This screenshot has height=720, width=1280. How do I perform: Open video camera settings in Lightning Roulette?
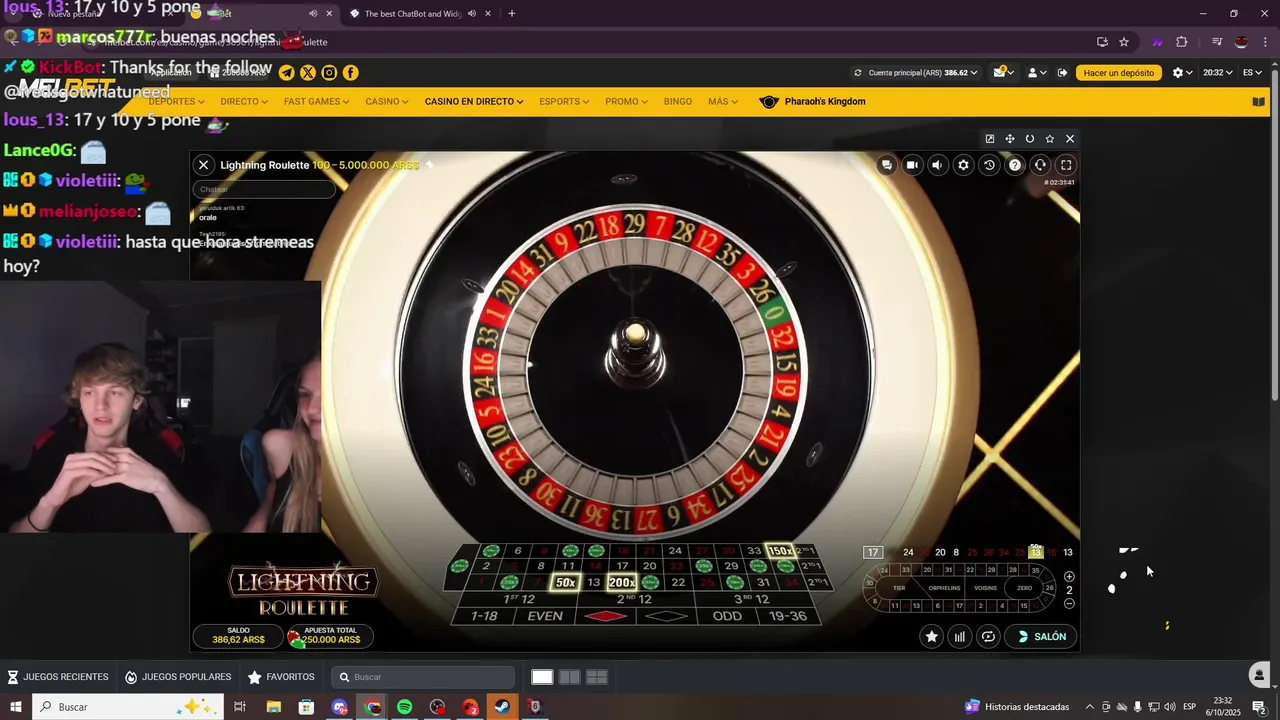coord(912,165)
